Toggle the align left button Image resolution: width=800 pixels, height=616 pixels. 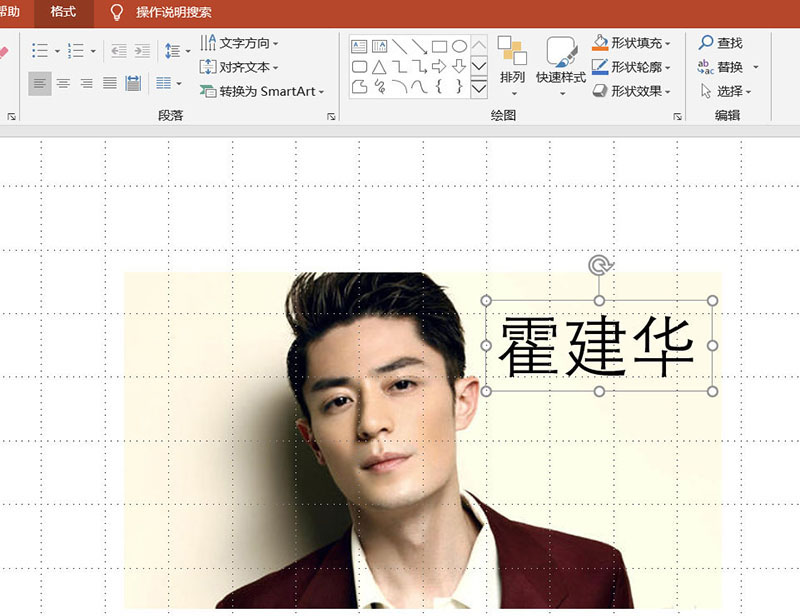point(40,83)
